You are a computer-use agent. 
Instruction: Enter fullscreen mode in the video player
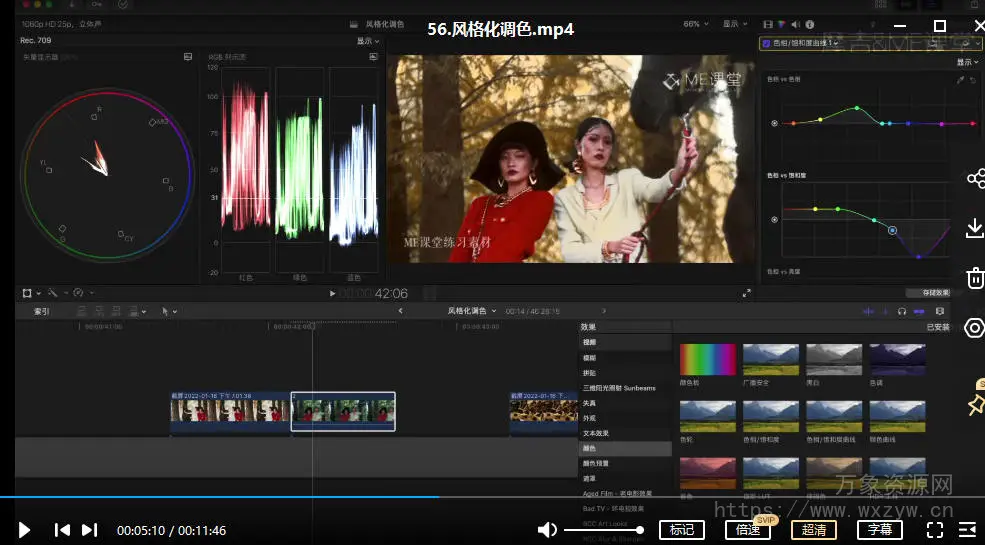click(x=935, y=530)
